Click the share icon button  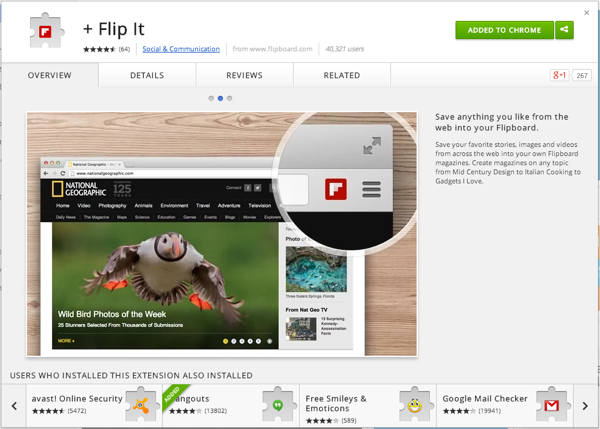tap(564, 30)
